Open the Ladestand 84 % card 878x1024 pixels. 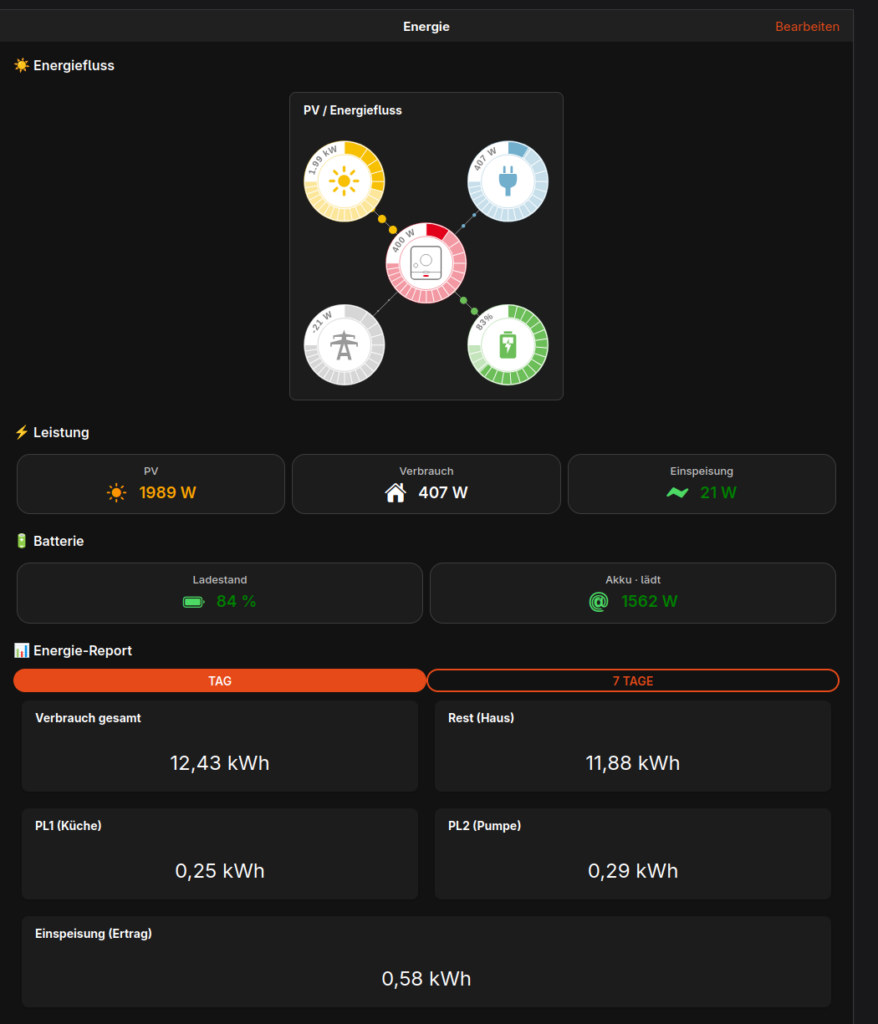tap(220, 593)
